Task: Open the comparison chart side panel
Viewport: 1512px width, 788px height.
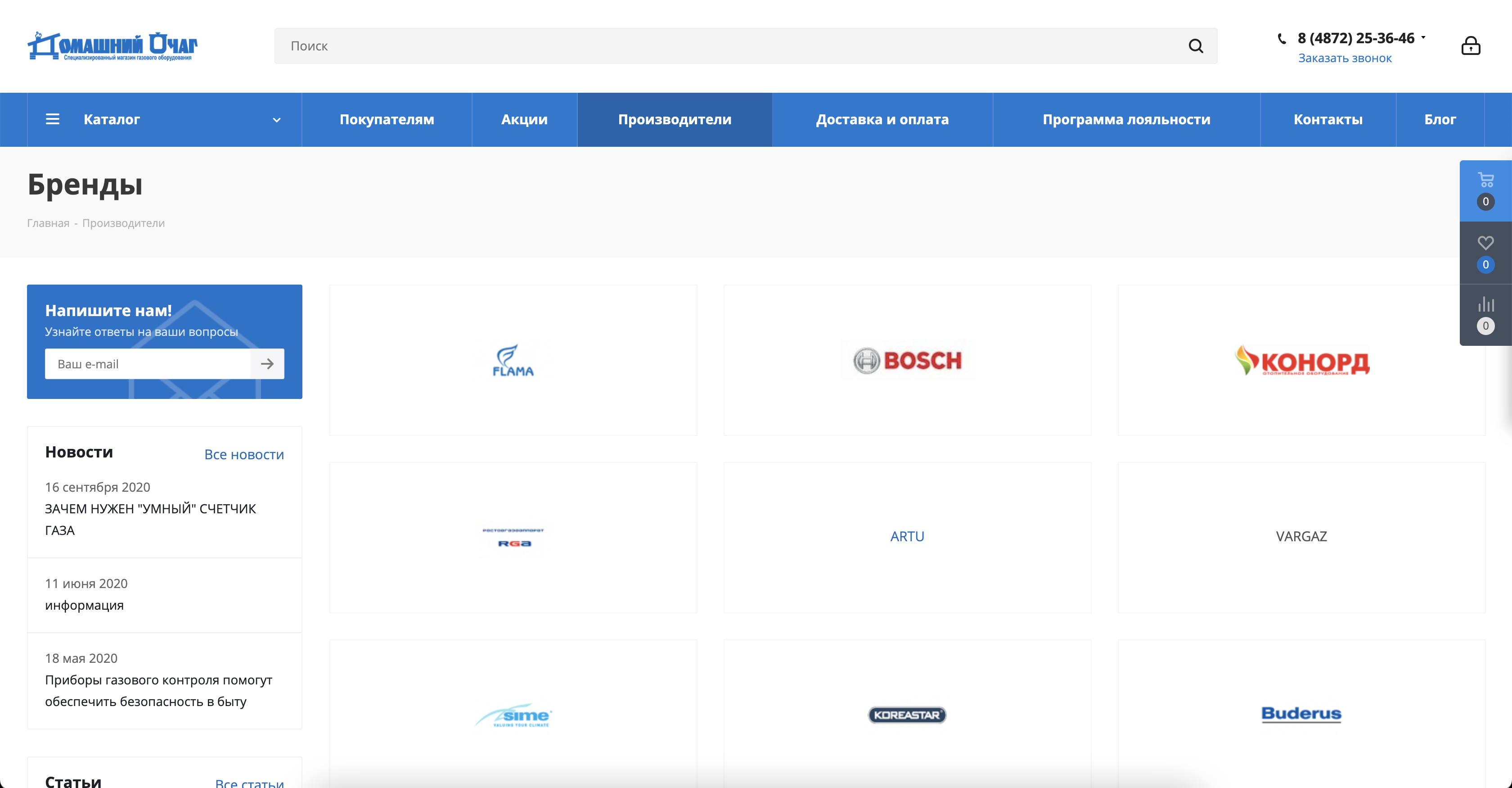Action: 1485,315
